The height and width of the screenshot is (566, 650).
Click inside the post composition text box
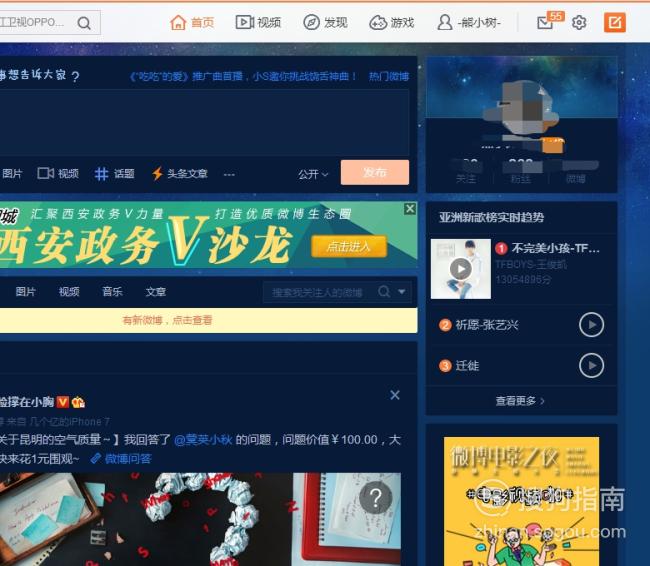point(204,122)
